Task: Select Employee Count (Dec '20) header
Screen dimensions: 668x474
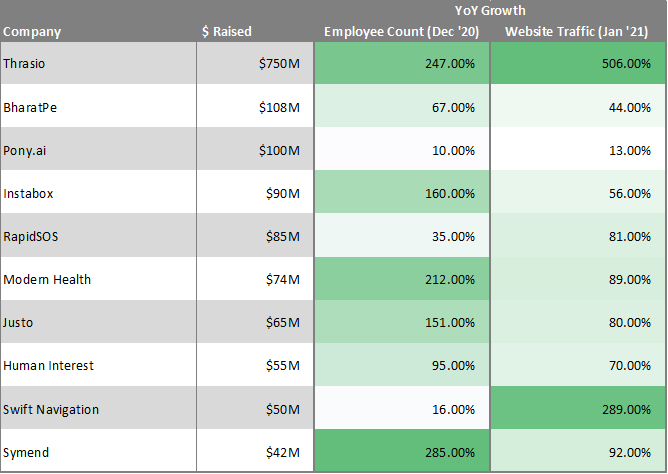Action: point(402,32)
